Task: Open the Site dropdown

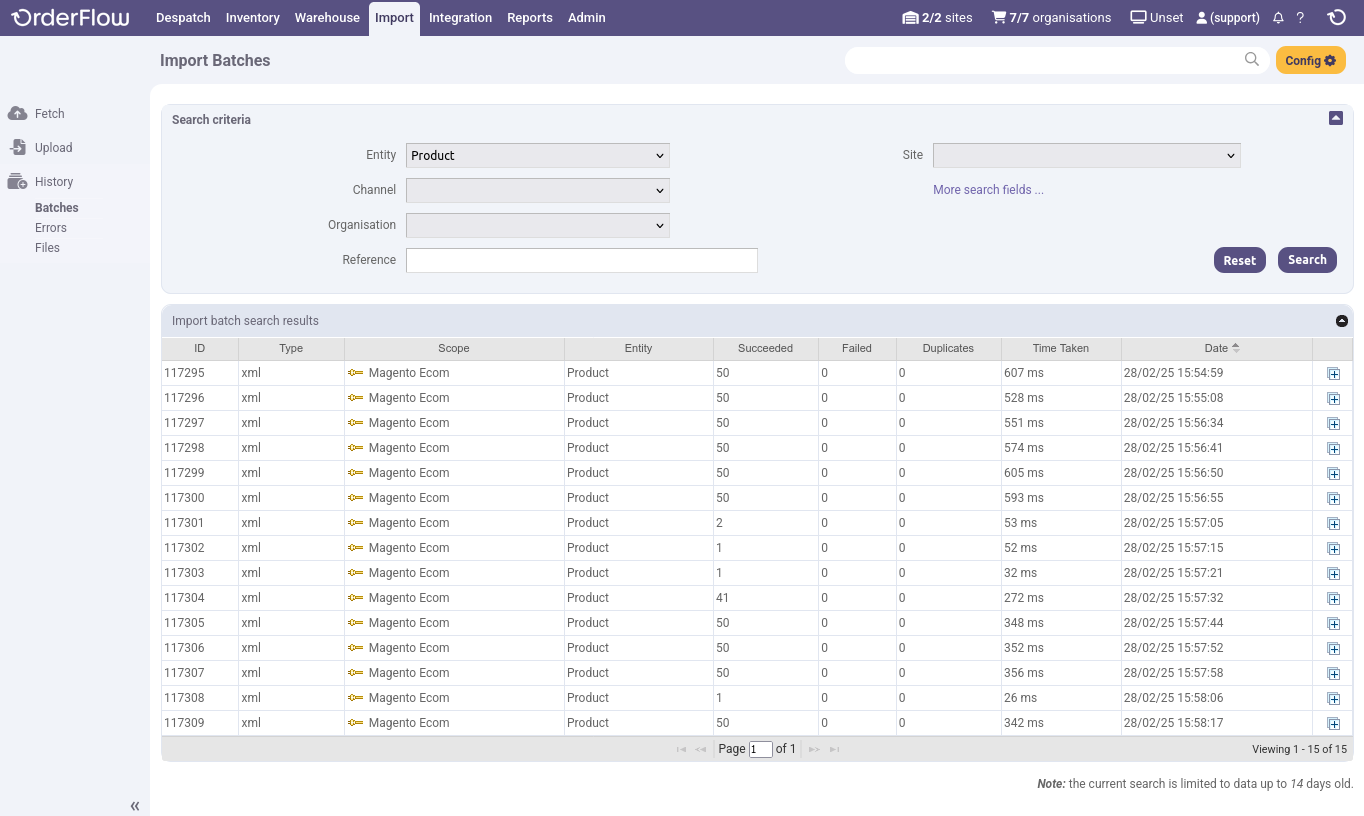Action: tap(1086, 155)
